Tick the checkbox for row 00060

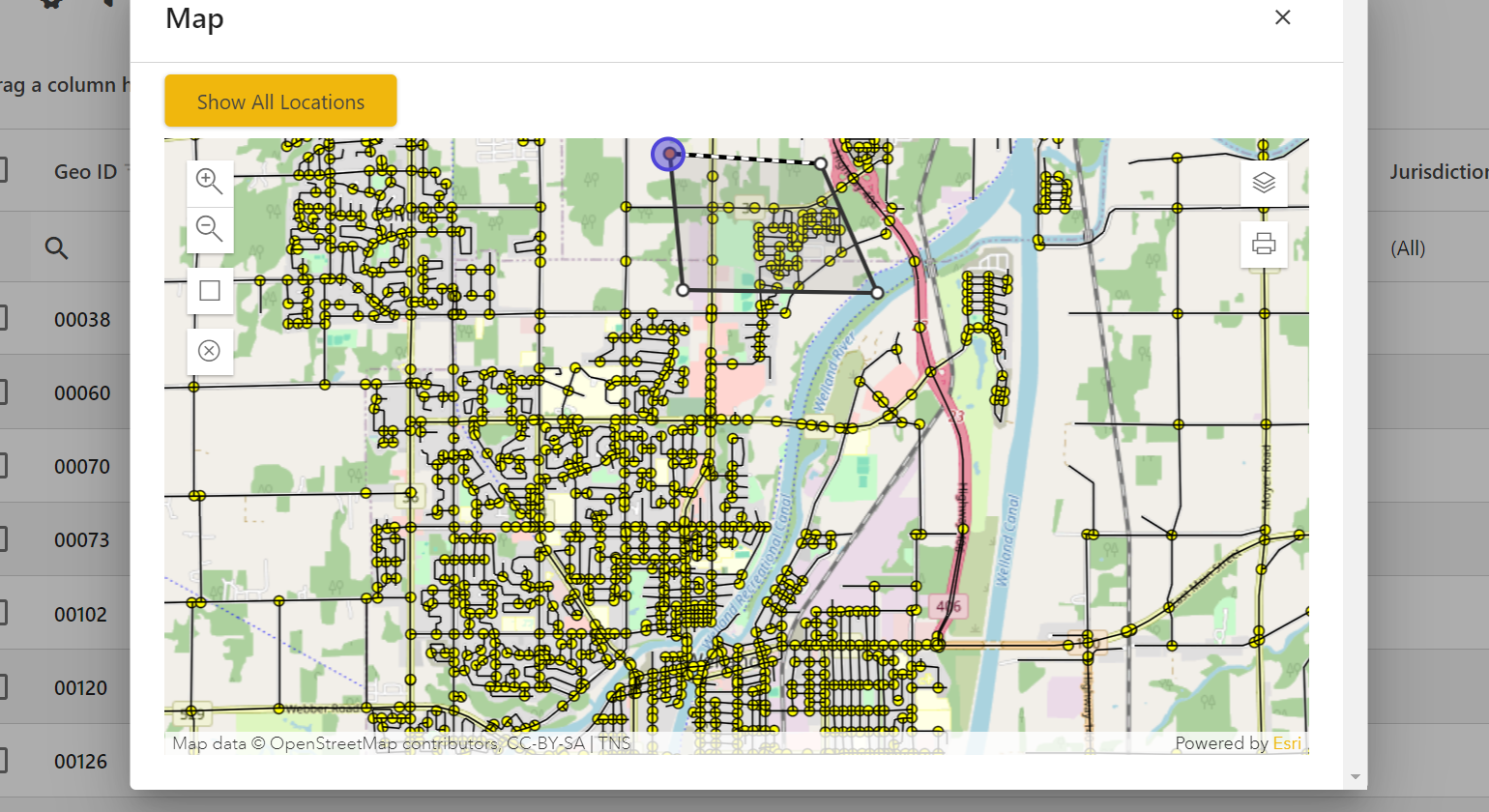pyautogui.click(x=3, y=391)
